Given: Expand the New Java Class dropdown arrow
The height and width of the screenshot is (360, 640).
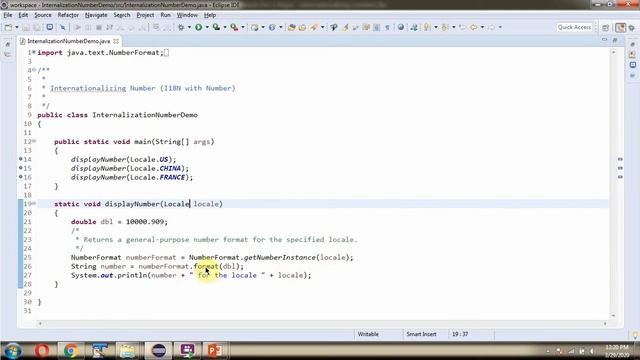Looking at the screenshot, I should (x=281, y=27).
